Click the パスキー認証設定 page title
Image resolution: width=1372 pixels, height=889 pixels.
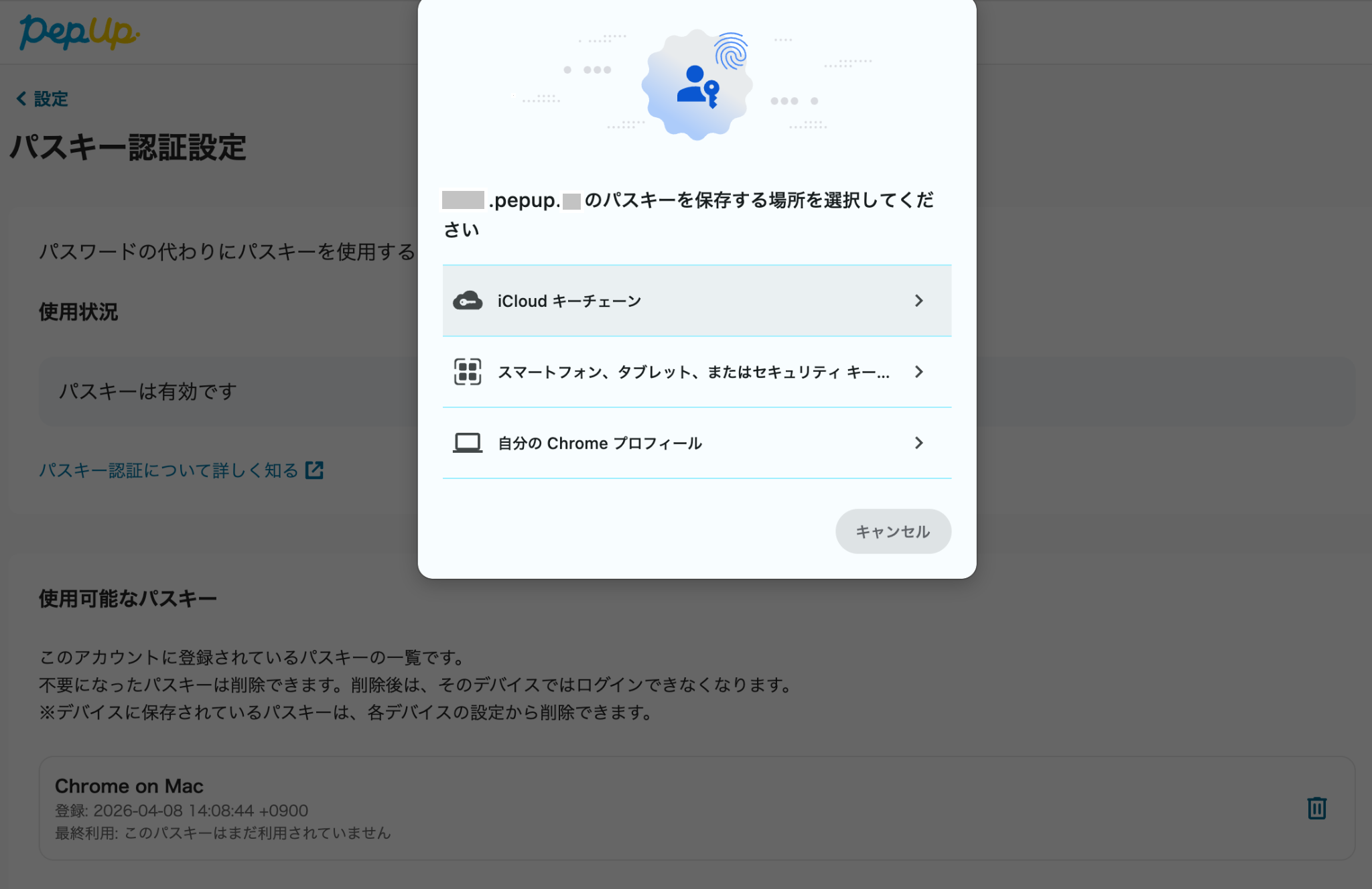(128, 147)
